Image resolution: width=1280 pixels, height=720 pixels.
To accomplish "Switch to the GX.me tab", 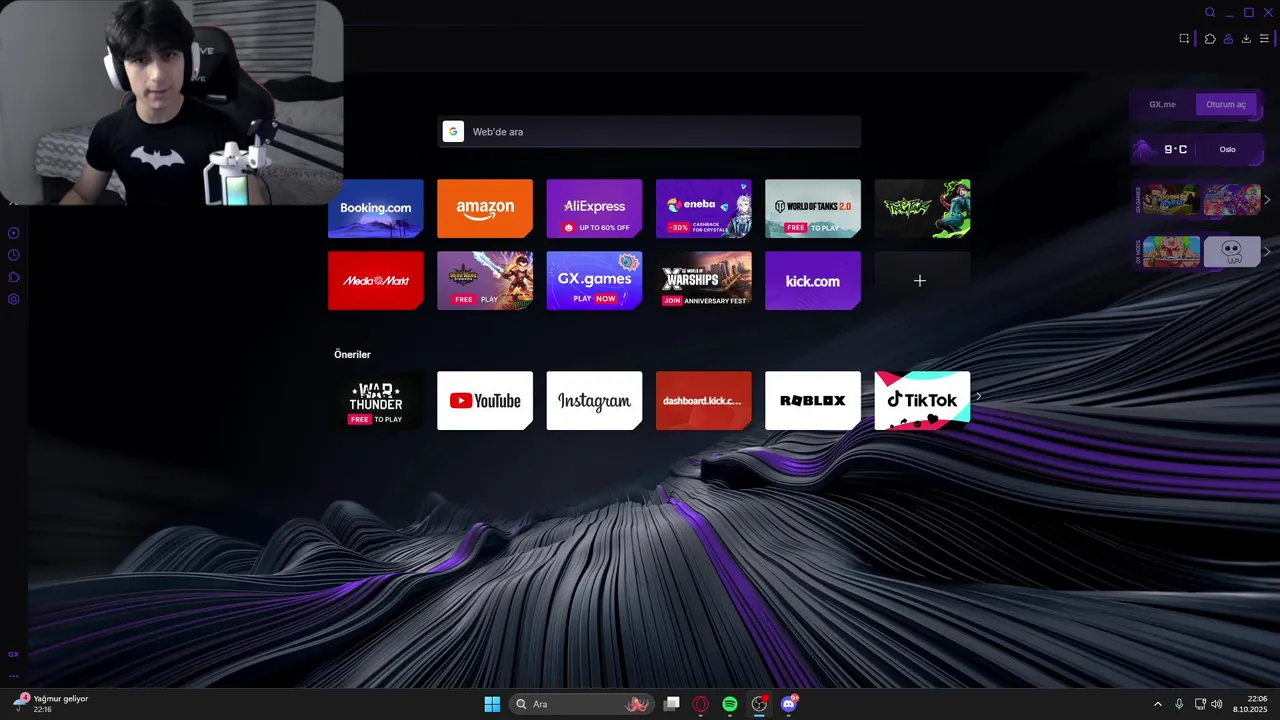I will [x=1162, y=104].
